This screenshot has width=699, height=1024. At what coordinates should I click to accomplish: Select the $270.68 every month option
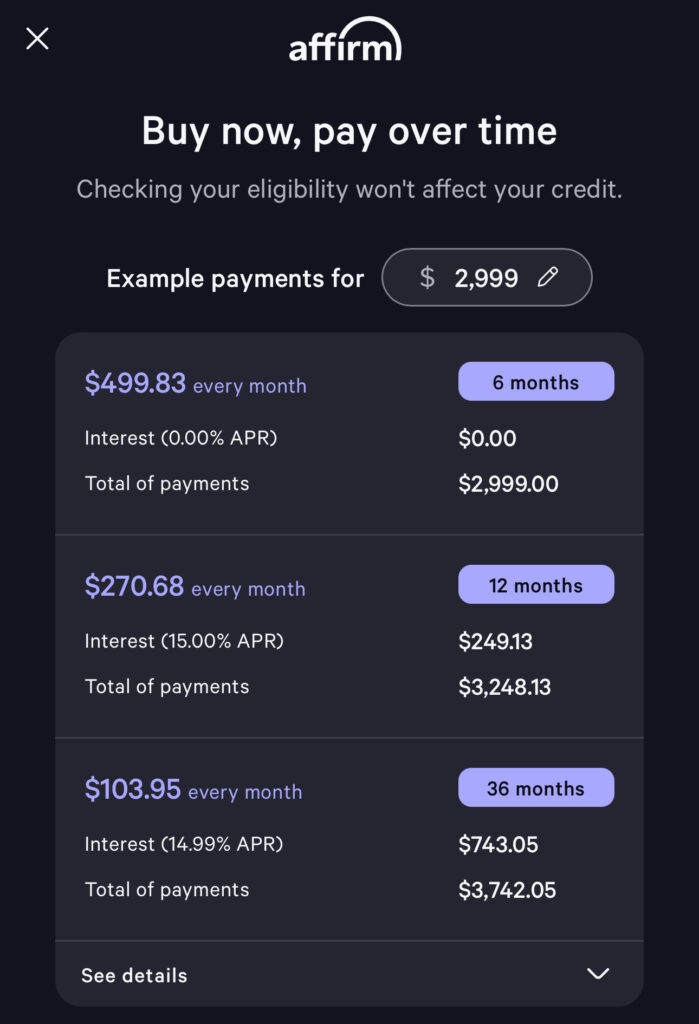[x=195, y=587]
